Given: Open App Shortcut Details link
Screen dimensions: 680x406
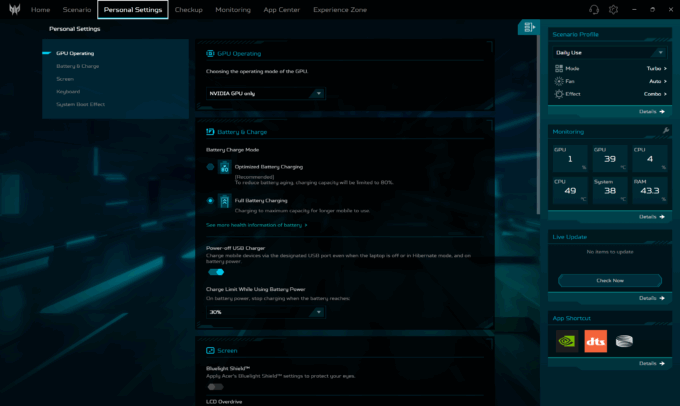Looking at the screenshot, I should point(652,363).
